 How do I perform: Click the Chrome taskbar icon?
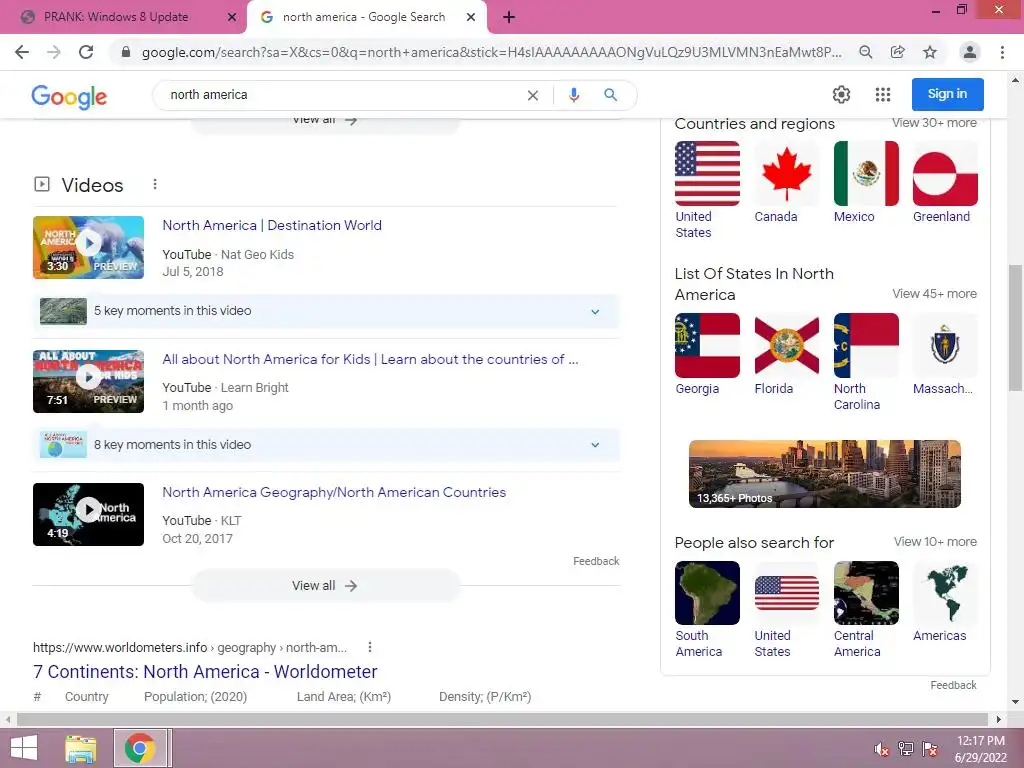click(140, 748)
